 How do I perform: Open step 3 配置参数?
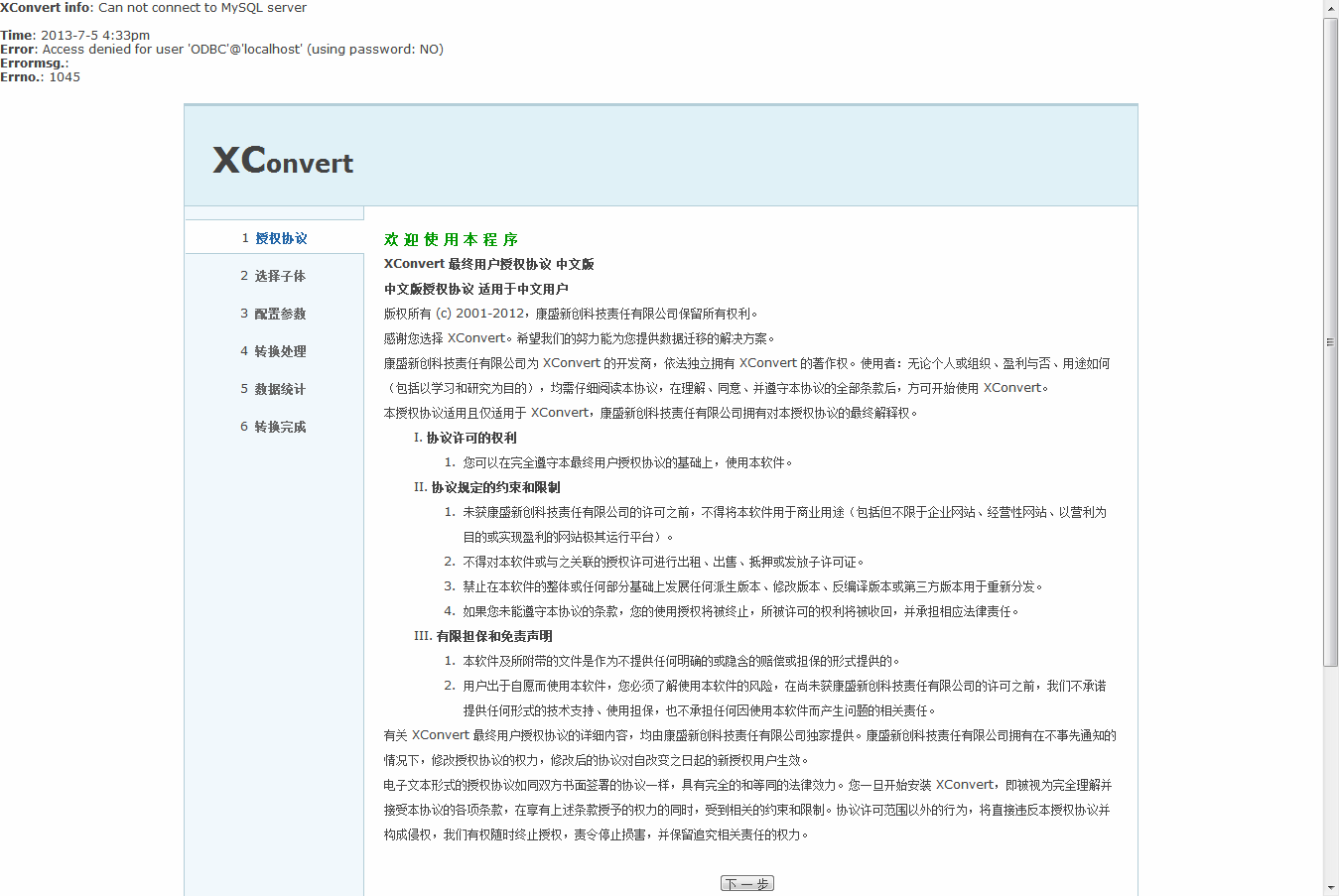[274, 314]
